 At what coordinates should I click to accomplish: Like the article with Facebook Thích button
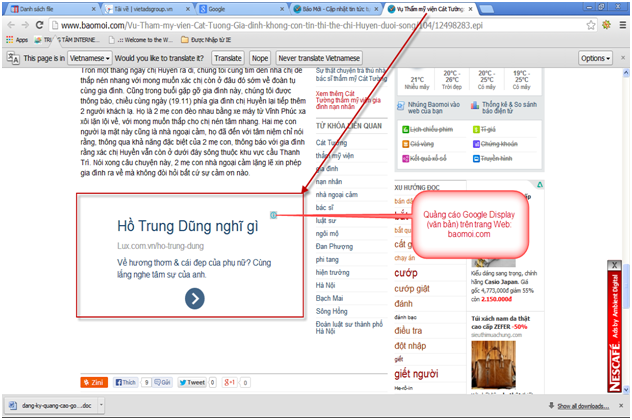pos(125,382)
